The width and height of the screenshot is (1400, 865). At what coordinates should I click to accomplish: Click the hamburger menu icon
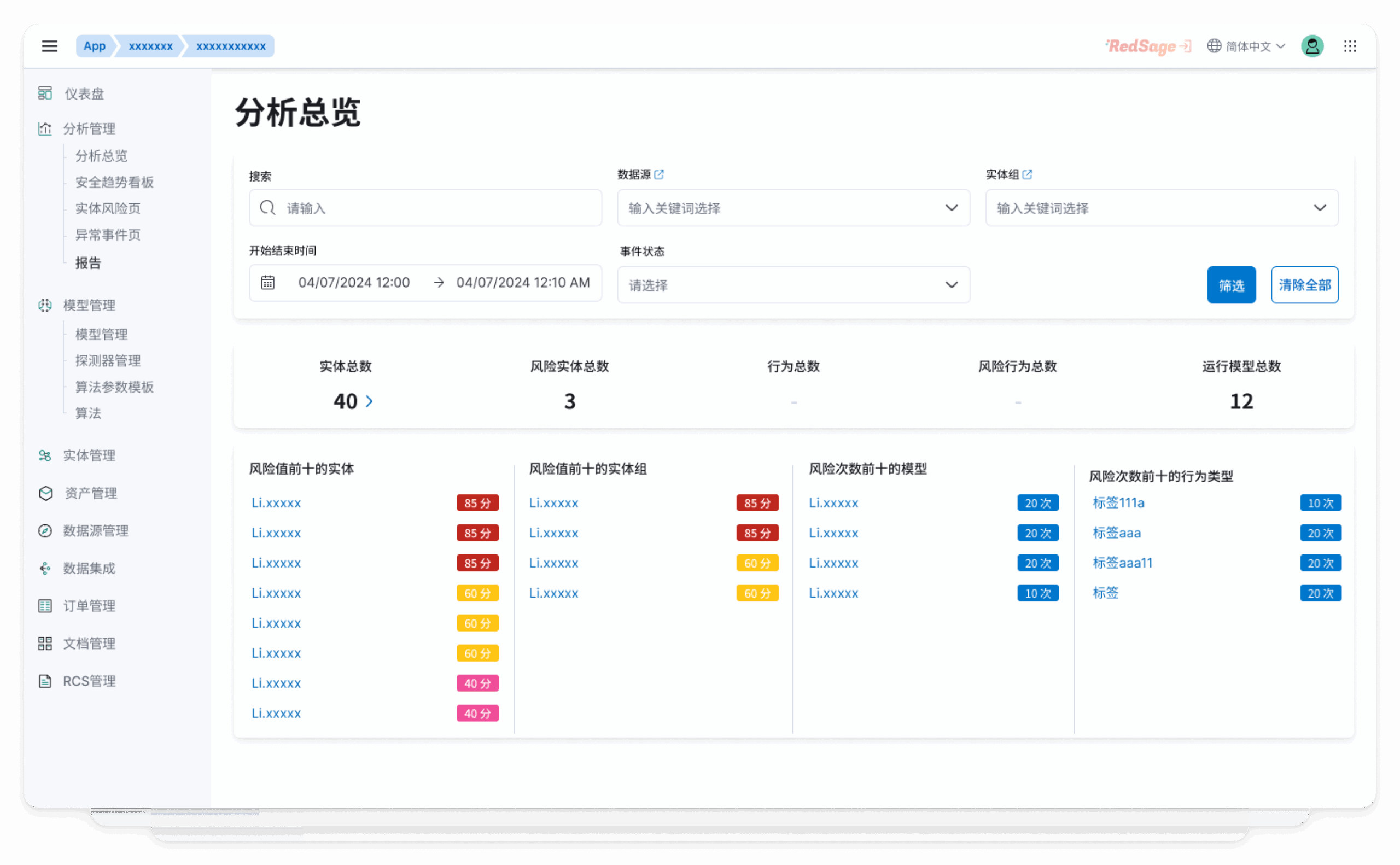[50, 46]
